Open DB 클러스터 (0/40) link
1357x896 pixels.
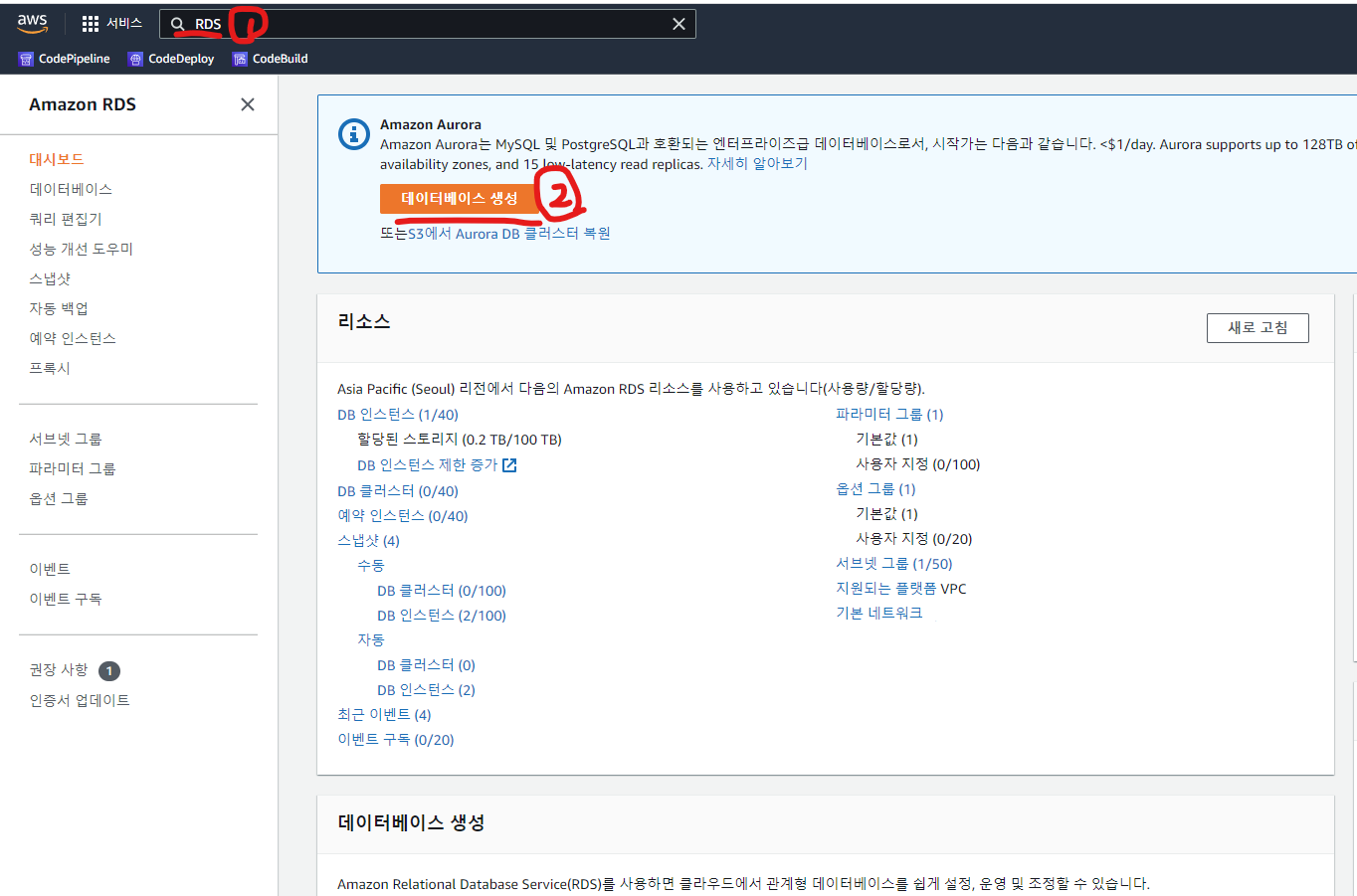tap(398, 491)
